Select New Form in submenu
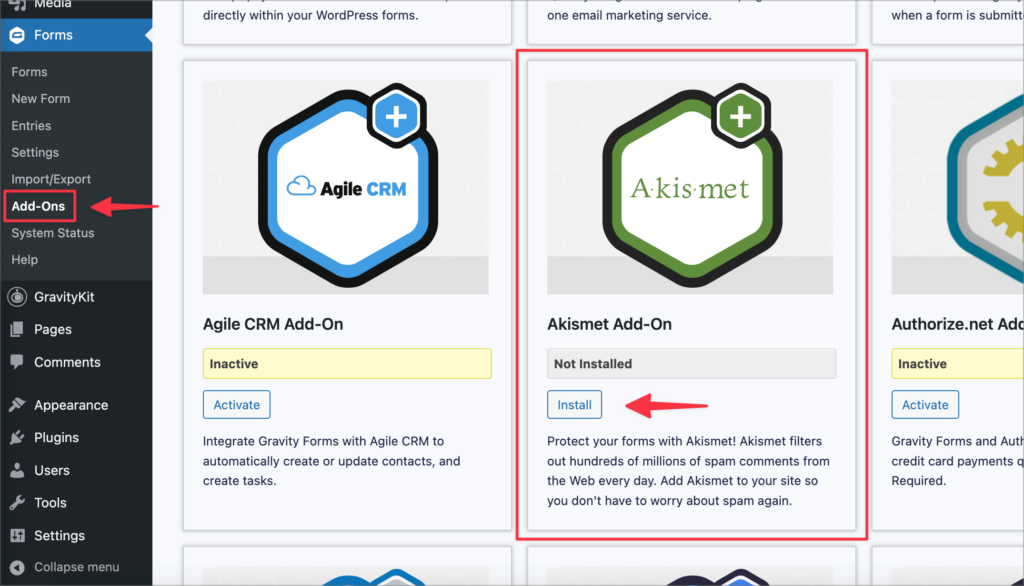Viewport: 1024px width, 586px height. click(x=40, y=99)
